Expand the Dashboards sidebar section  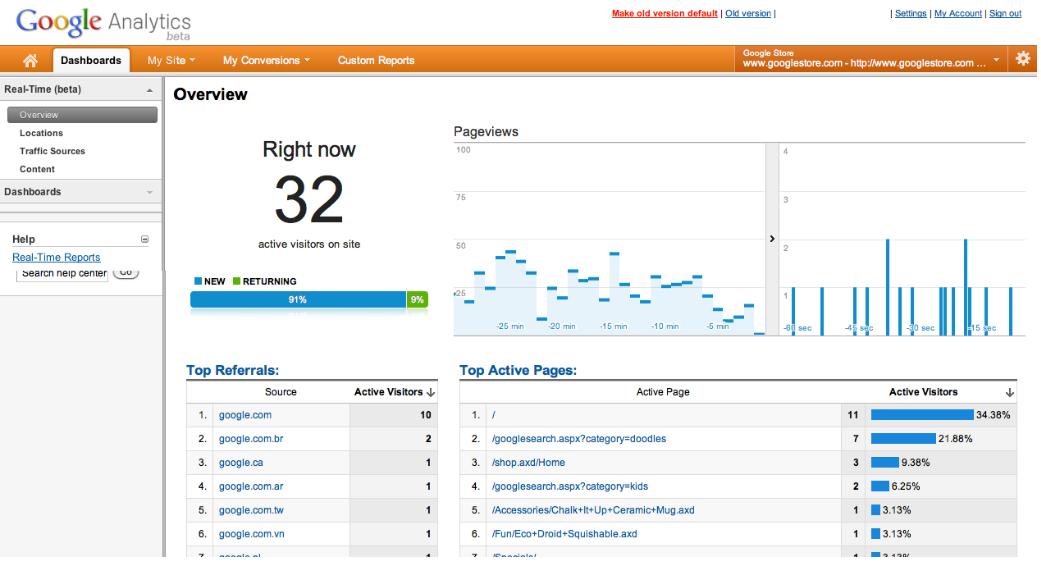click(150, 191)
